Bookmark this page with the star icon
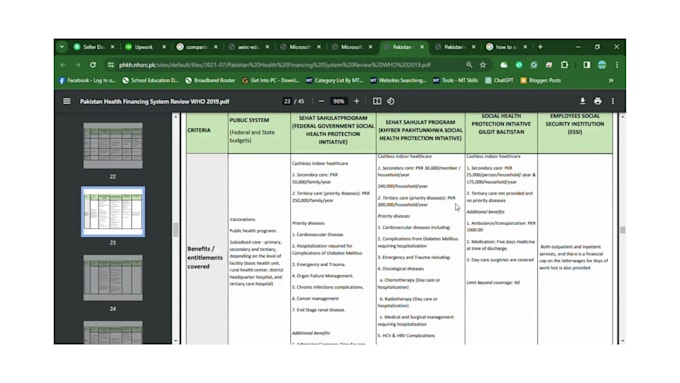The width and height of the screenshot is (680, 383). 483,65
